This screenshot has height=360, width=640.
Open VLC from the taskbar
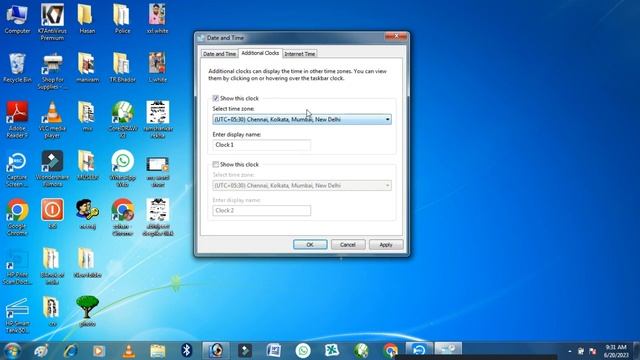point(129,351)
